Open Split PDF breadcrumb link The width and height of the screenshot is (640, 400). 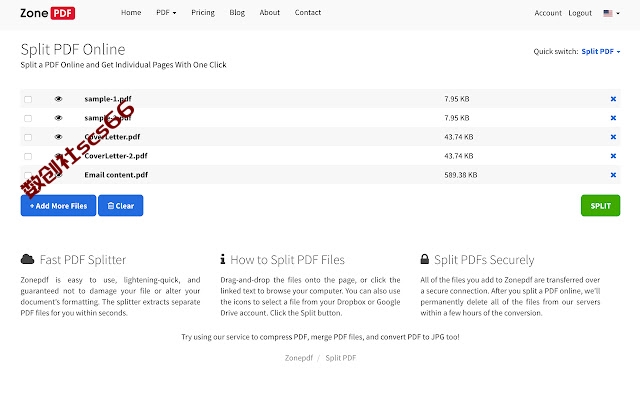[341, 358]
